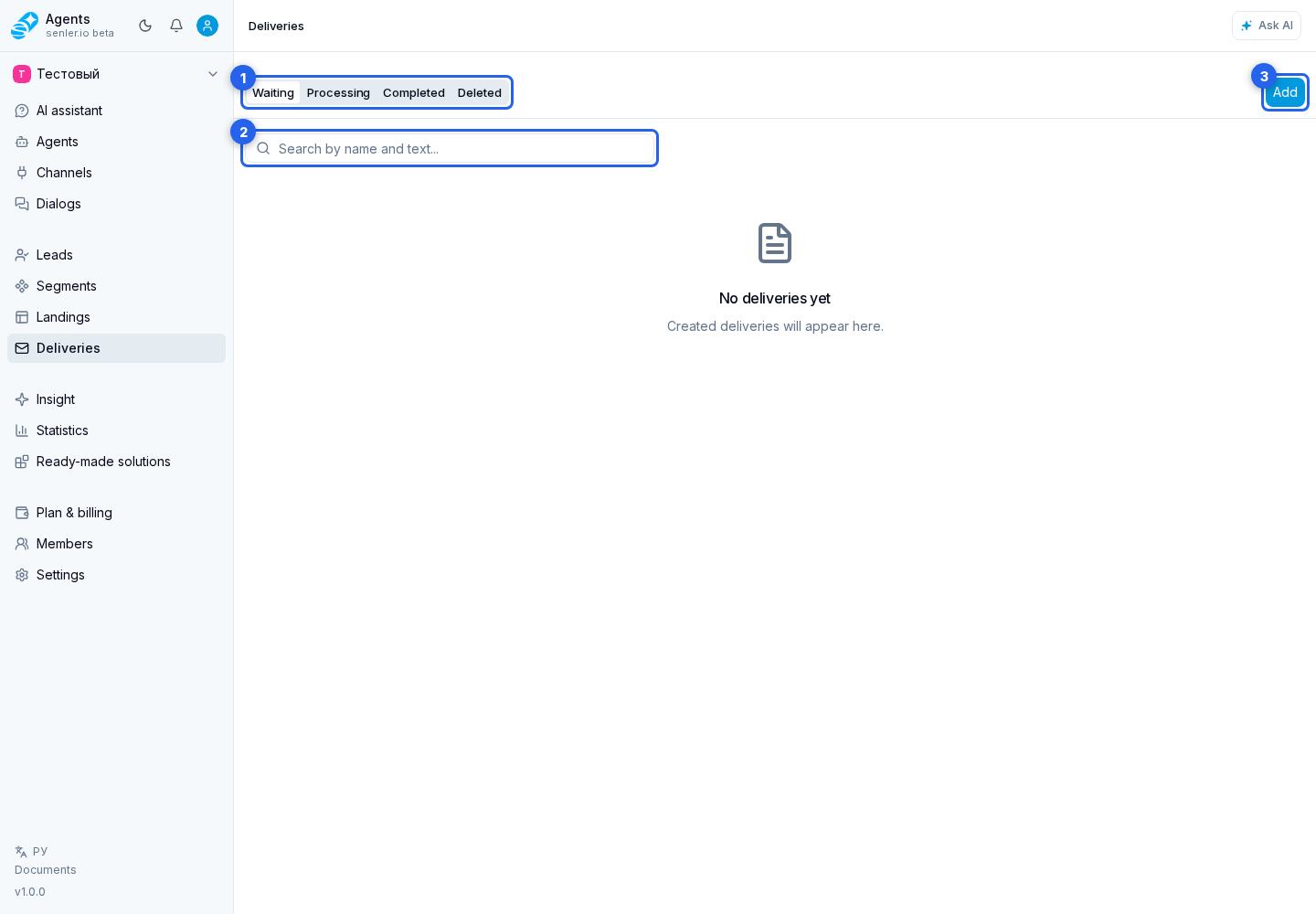The width and height of the screenshot is (1316, 914).
Task: Switch to the Deleted tab
Action: pyautogui.click(x=480, y=92)
